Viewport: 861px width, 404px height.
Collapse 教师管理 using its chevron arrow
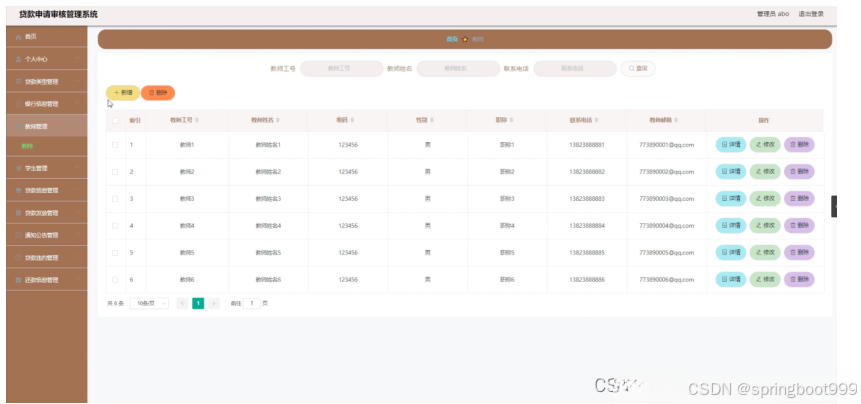[x=77, y=126]
